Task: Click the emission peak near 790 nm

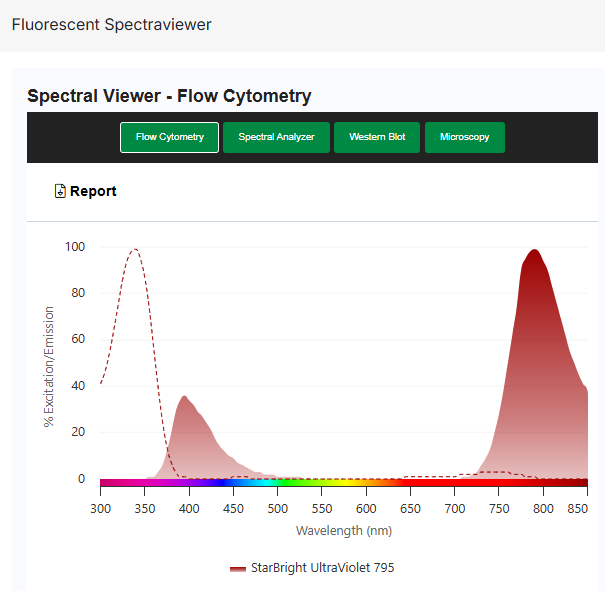Action: [535, 252]
